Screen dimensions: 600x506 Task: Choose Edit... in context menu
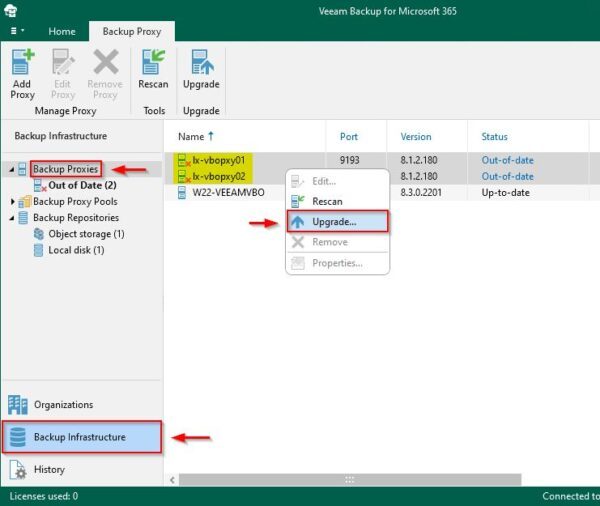pos(338,181)
